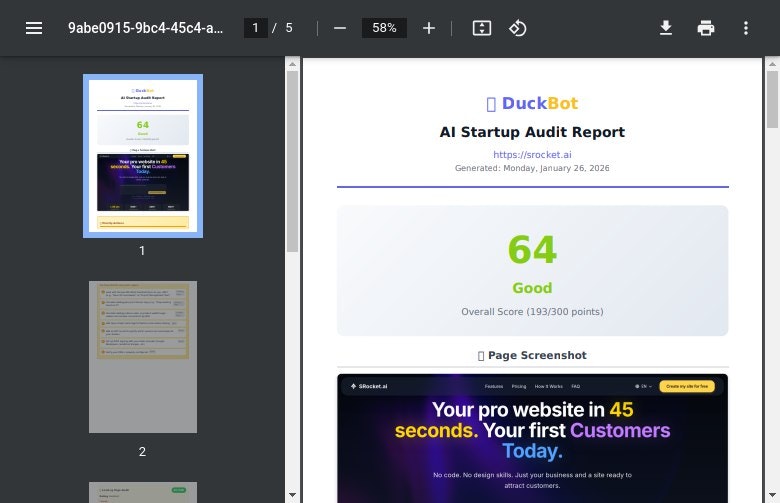
Task: Click the document vertical scrollbar thumb
Action: point(772,100)
